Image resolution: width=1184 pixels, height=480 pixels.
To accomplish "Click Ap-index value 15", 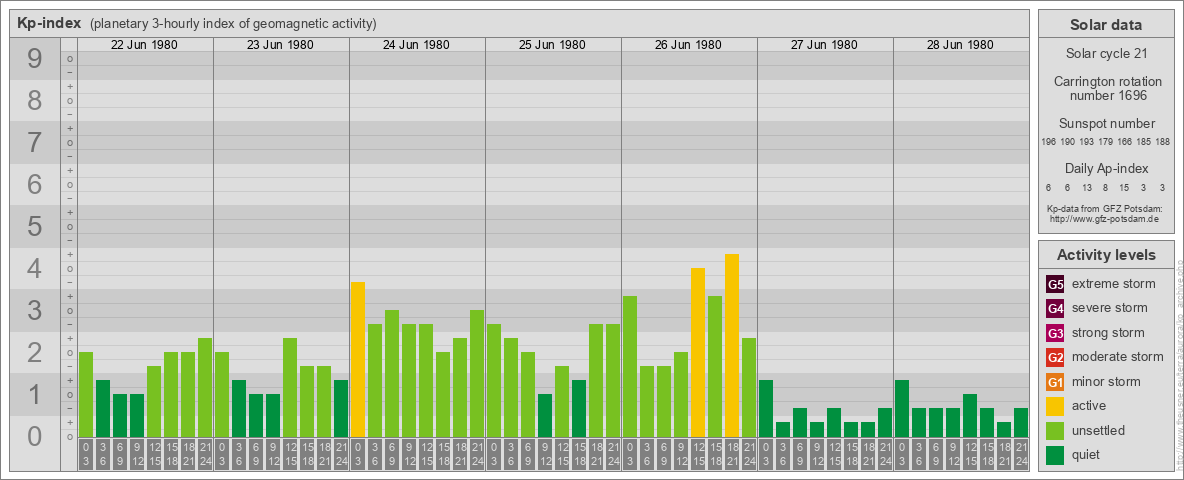I will (x=1124, y=187).
